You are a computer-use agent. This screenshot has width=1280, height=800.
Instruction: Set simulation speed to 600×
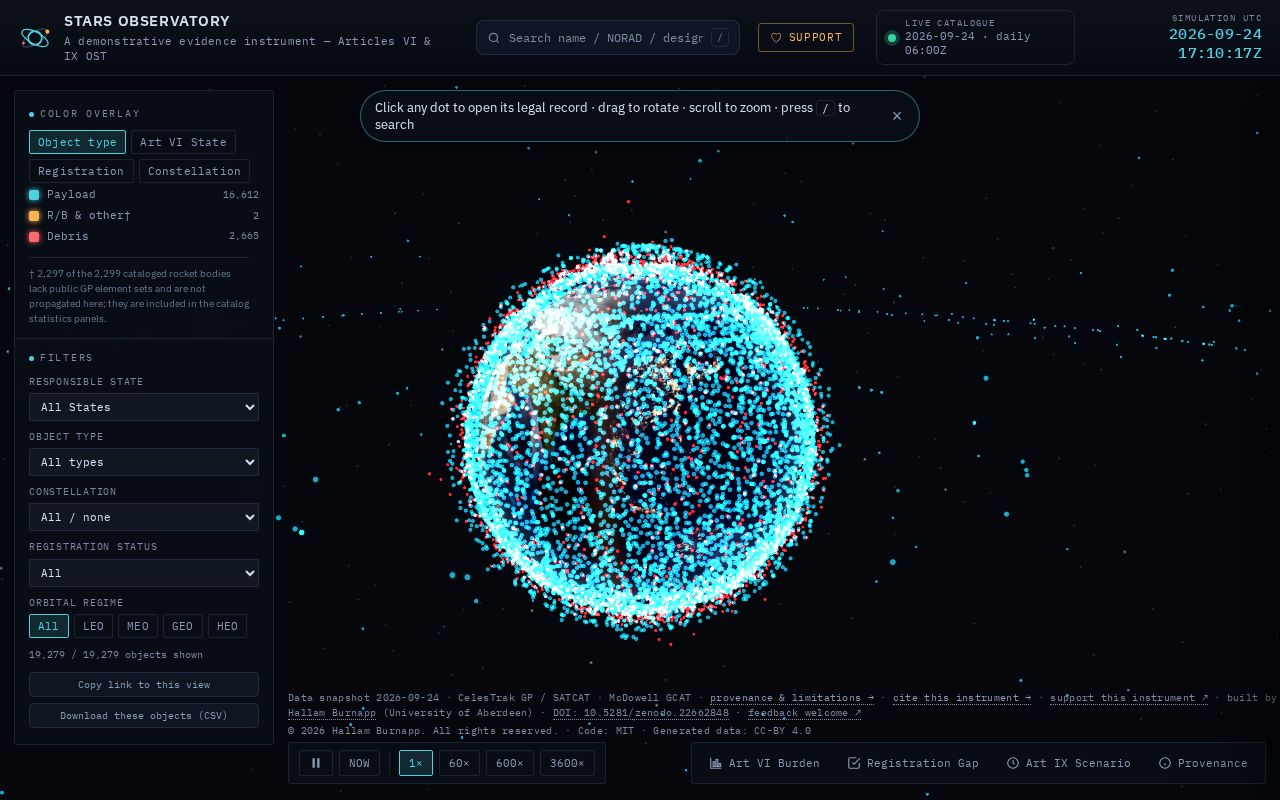point(510,763)
